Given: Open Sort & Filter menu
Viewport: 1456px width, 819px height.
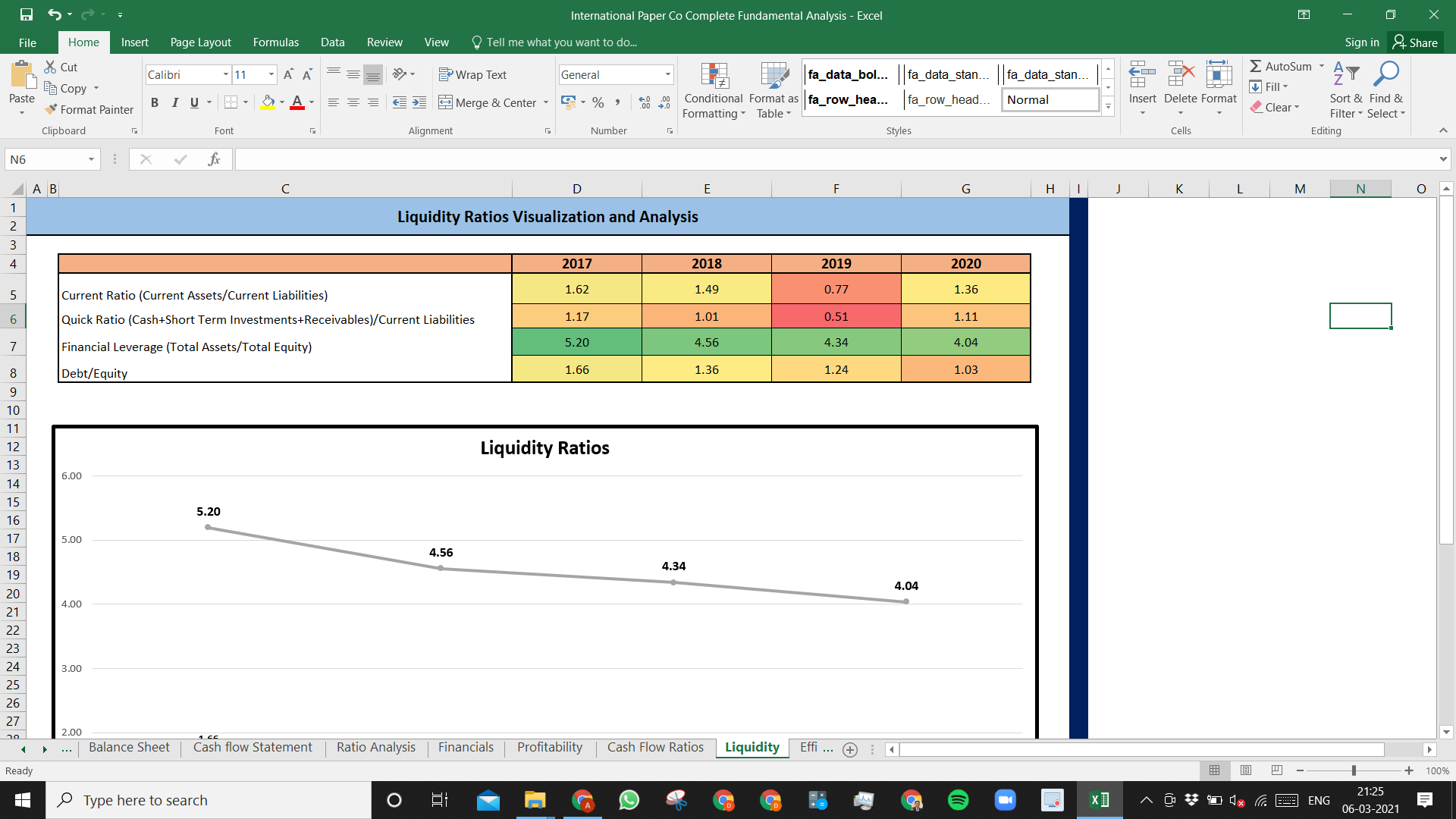Looking at the screenshot, I should (x=1346, y=90).
